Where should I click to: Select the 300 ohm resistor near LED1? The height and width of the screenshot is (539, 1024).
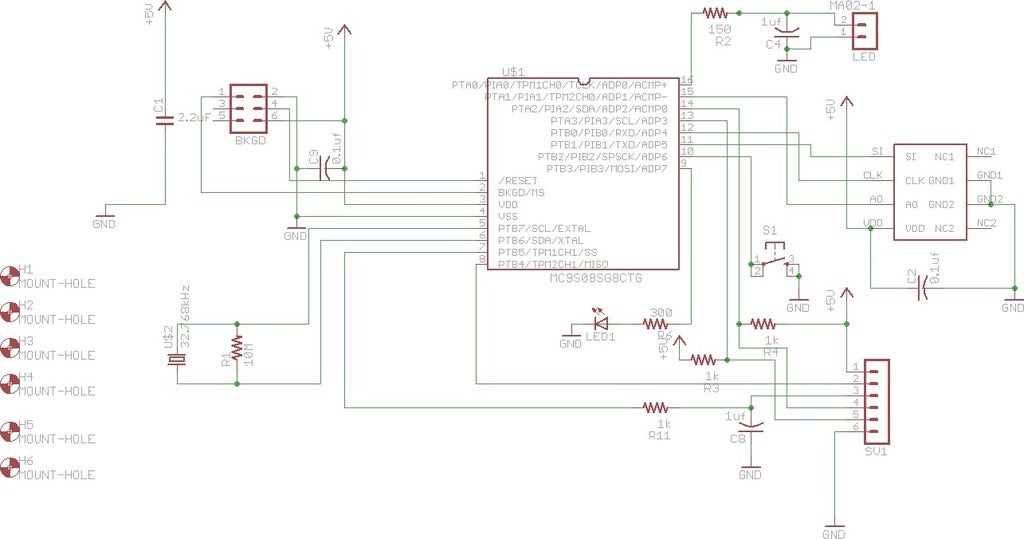pos(656,323)
